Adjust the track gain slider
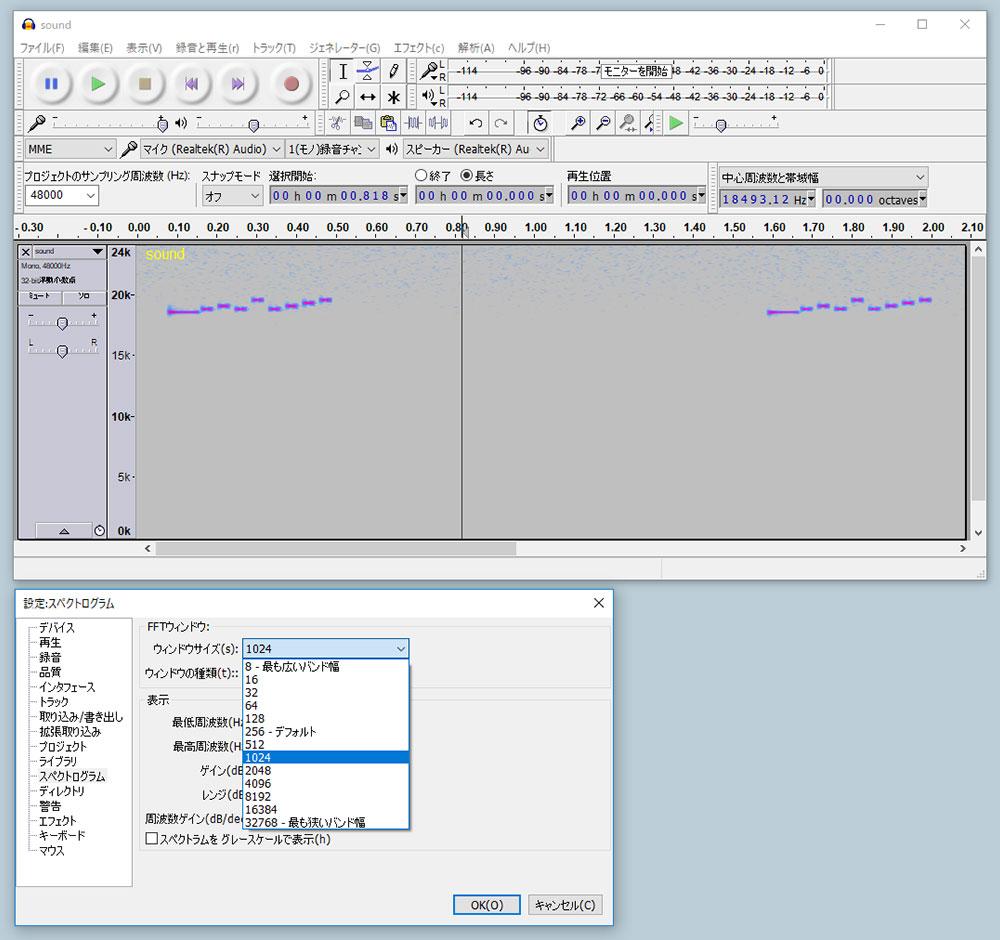This screenshot has width=1000, height=940. click(62, 323)
